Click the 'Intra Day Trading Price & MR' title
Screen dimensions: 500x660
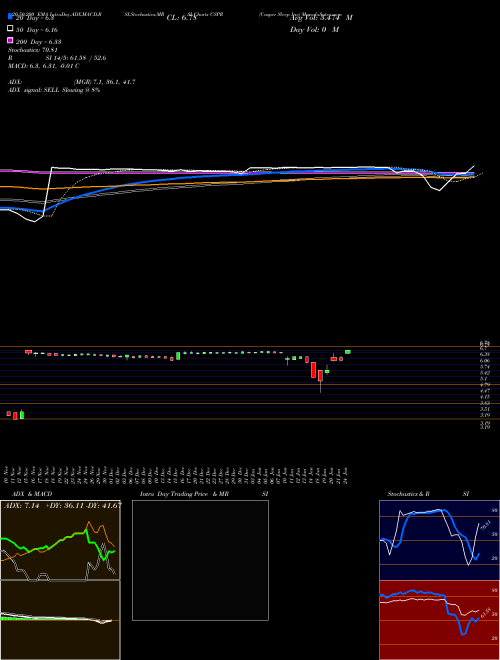point(184,494)
